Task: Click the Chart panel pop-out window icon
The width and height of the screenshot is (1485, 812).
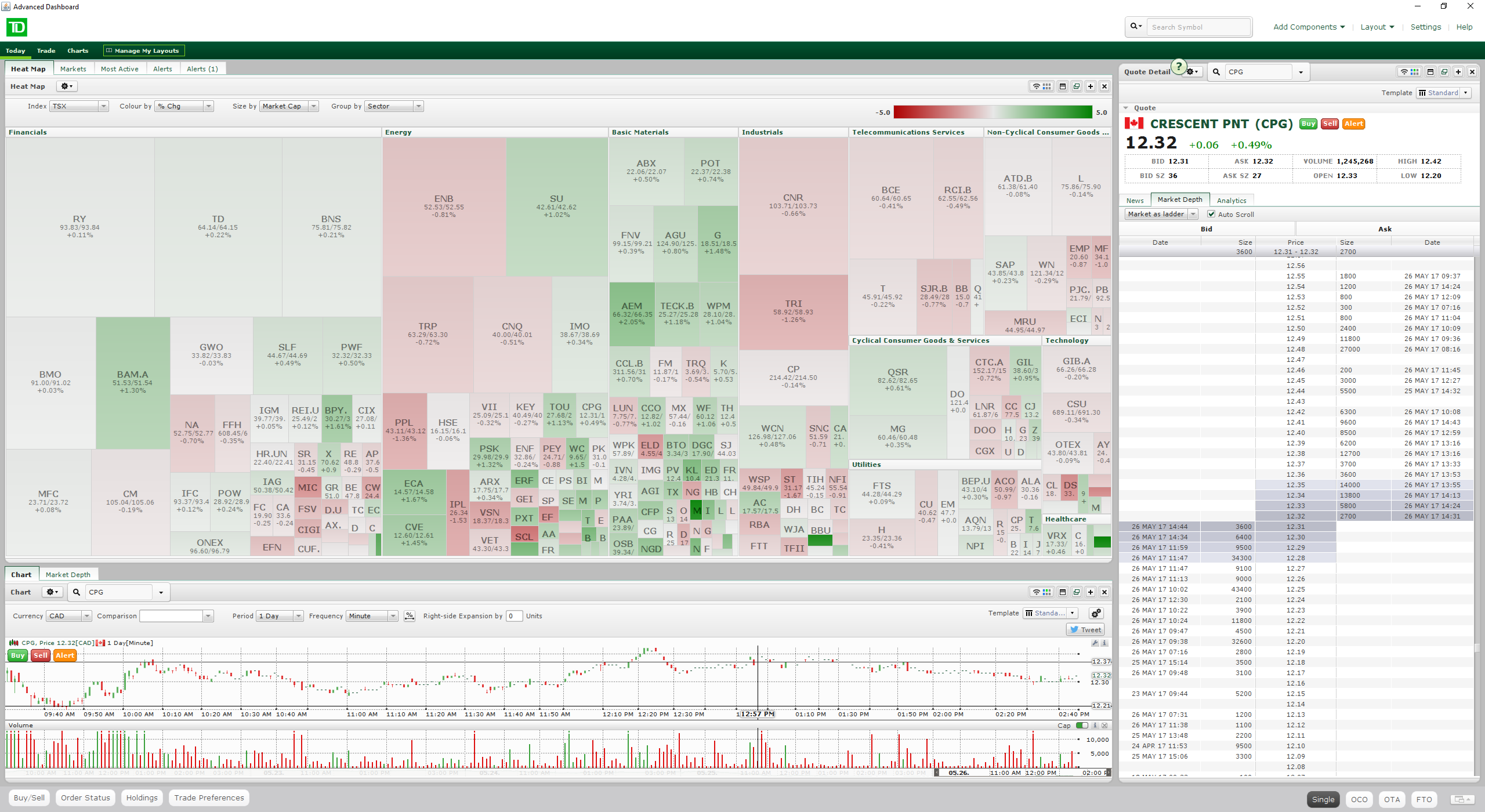Action: tap(1077, 592)
